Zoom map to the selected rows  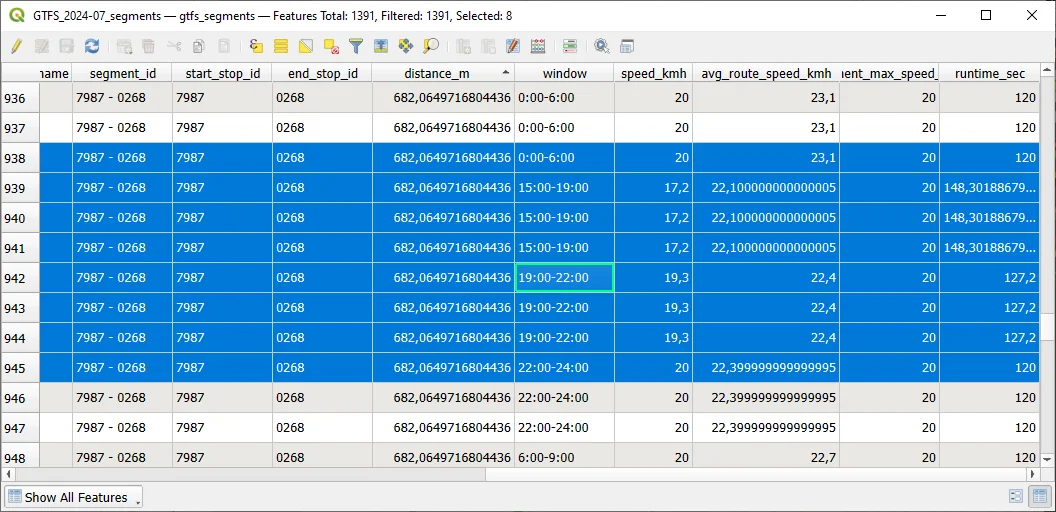(431, 46)
